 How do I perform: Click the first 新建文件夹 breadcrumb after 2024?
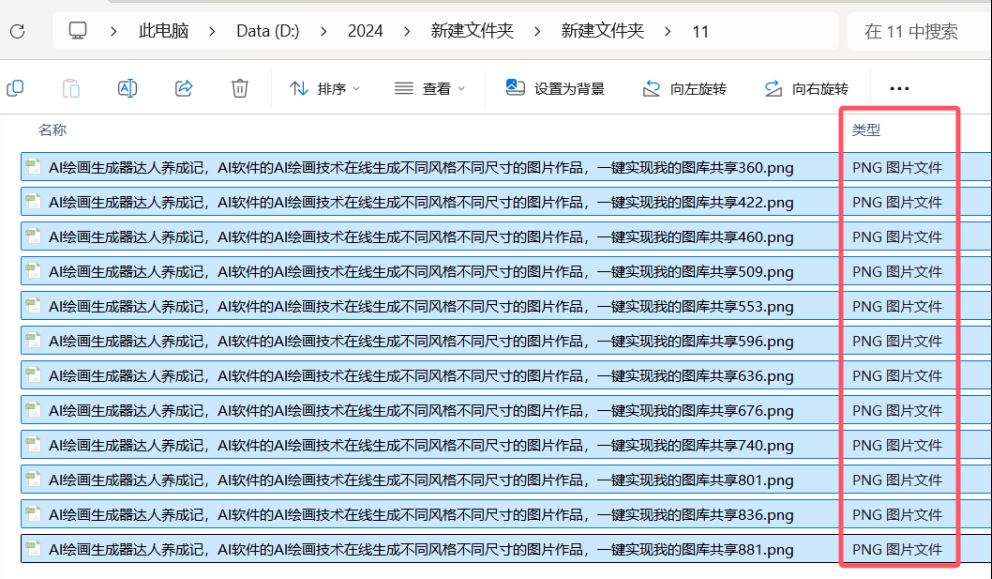coord(472,31)
